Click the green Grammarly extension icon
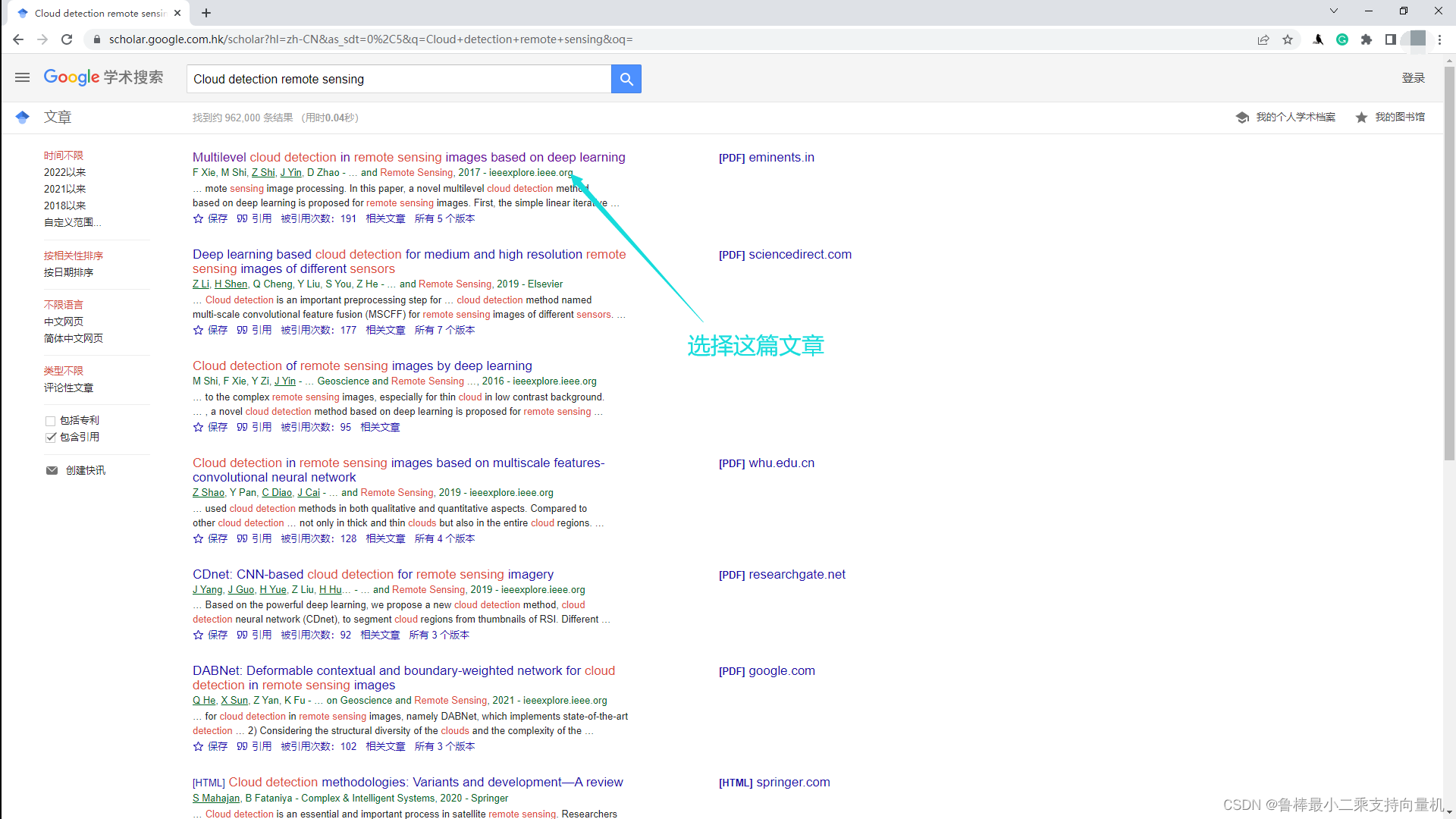Screen dimensions: 1456x819 tap(1342, 39)
